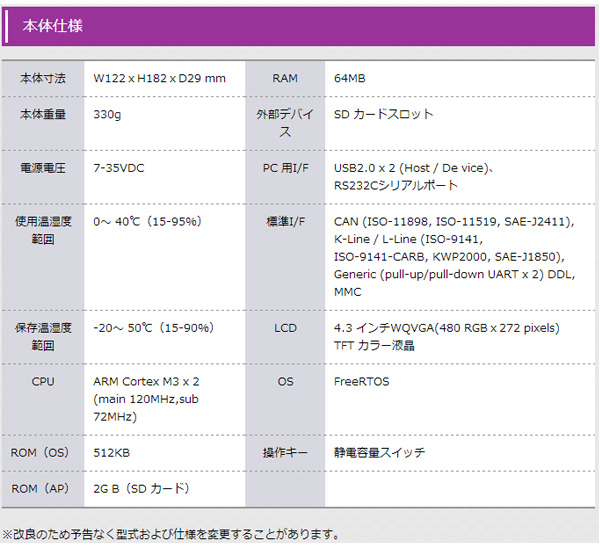The width and height of the screenshot is (600, 550).
Task: Click the 7-35VDC value
Action: [x=119, y=168]
